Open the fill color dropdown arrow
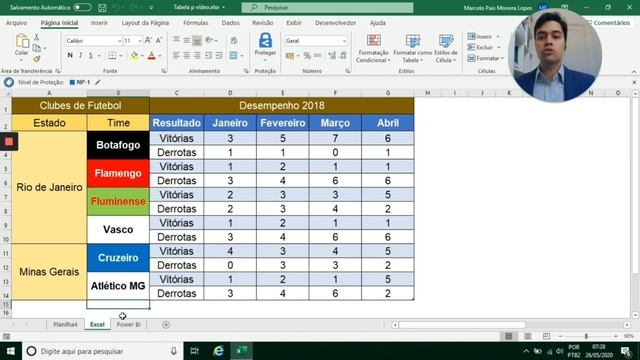 [x=142, y=56]
